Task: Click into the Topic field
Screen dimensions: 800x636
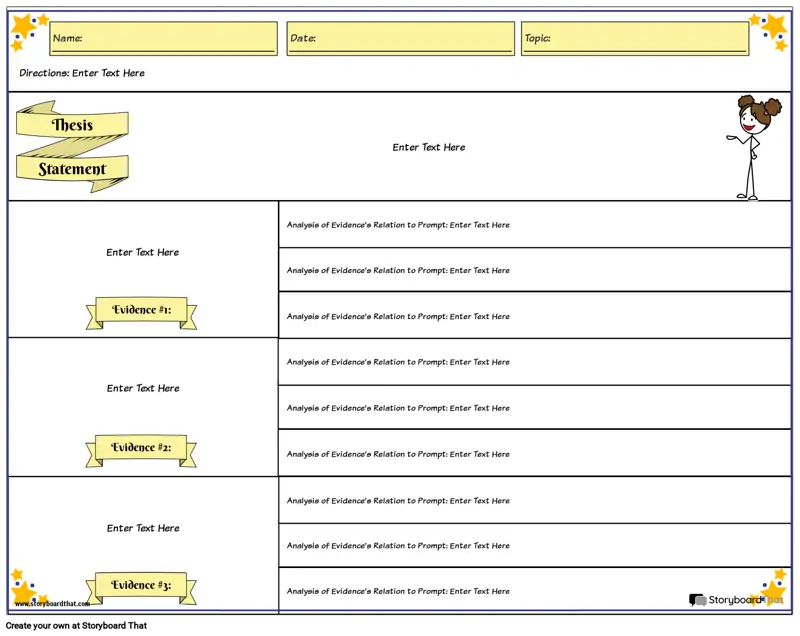Action: [x=634, y=38]
